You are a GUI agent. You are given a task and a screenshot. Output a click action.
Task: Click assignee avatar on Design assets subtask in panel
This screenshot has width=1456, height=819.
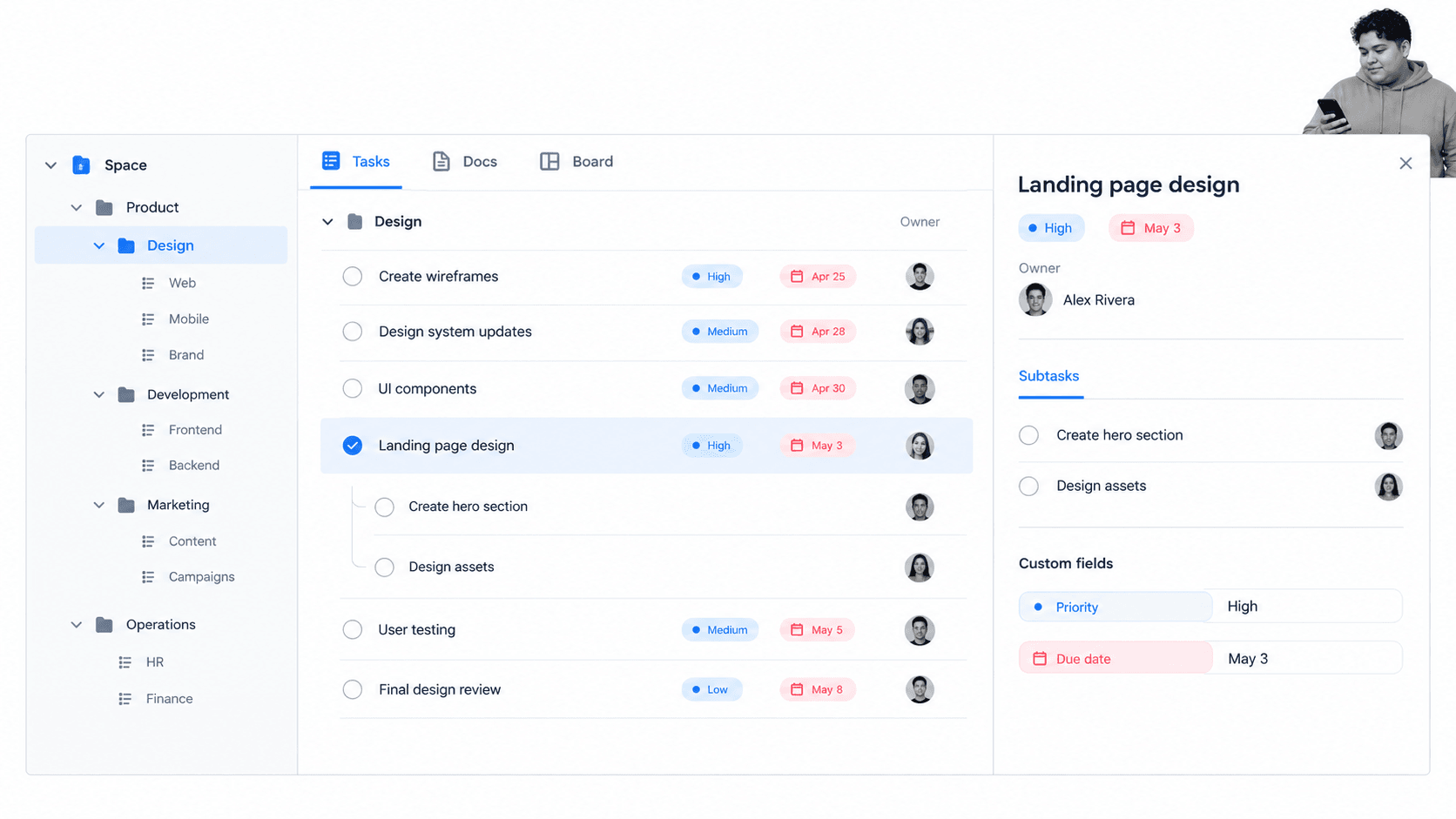[x=1388, y=486]
